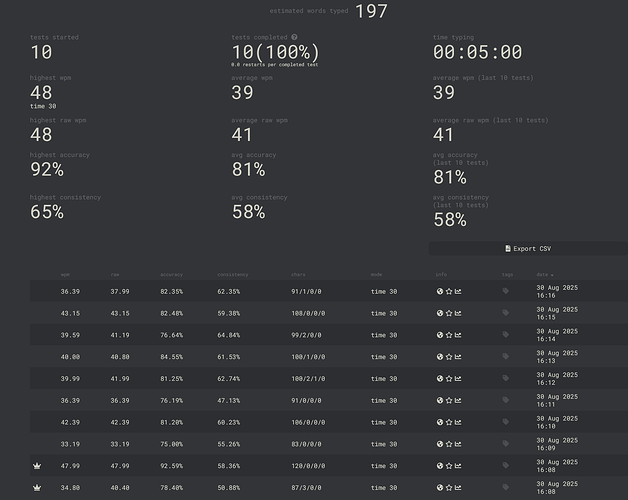This screenshot has width=628, height=500.
Task: Click the consistency column header
Action: [233, 273]
